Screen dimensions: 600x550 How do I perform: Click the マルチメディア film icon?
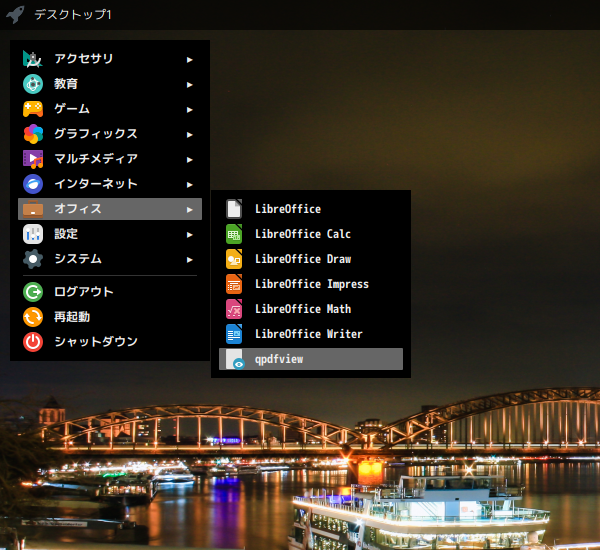(33, 159)
